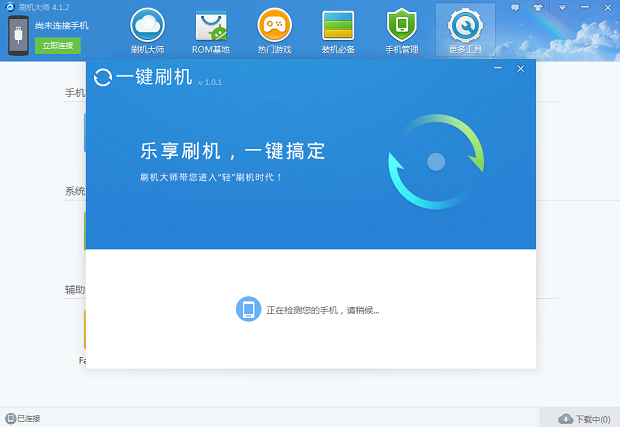Click the feedback speech bubble icon
The height and width of the screenshot is (427, 620).
(515, 6)
